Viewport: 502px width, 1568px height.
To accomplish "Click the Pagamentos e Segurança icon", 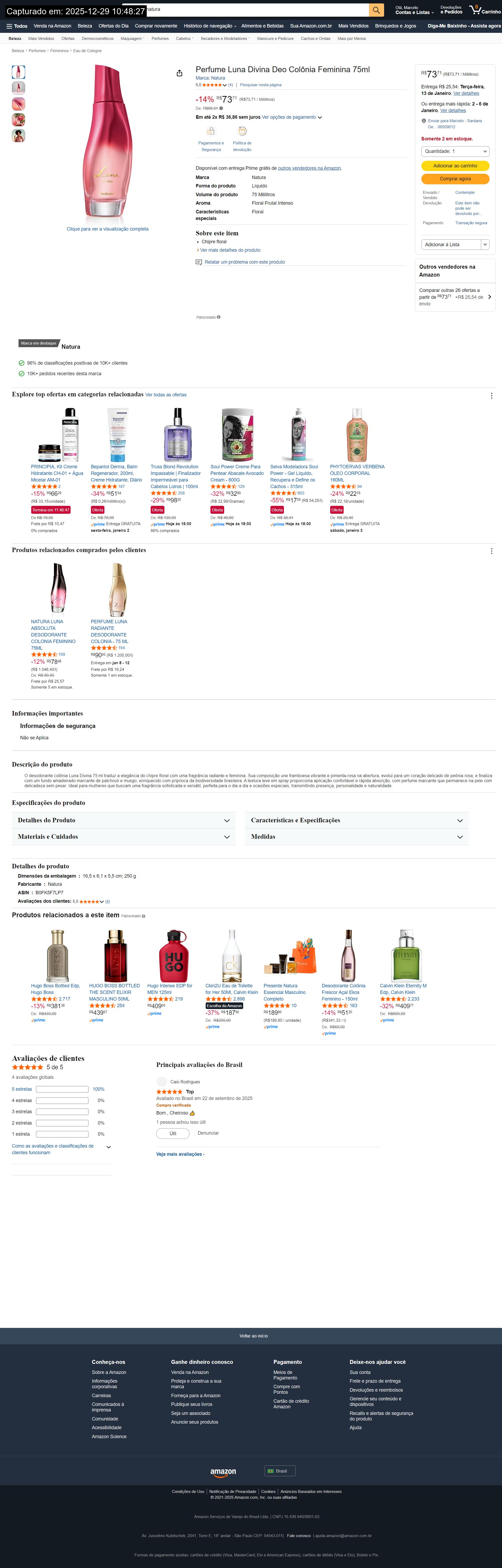I will click(210, 131).
